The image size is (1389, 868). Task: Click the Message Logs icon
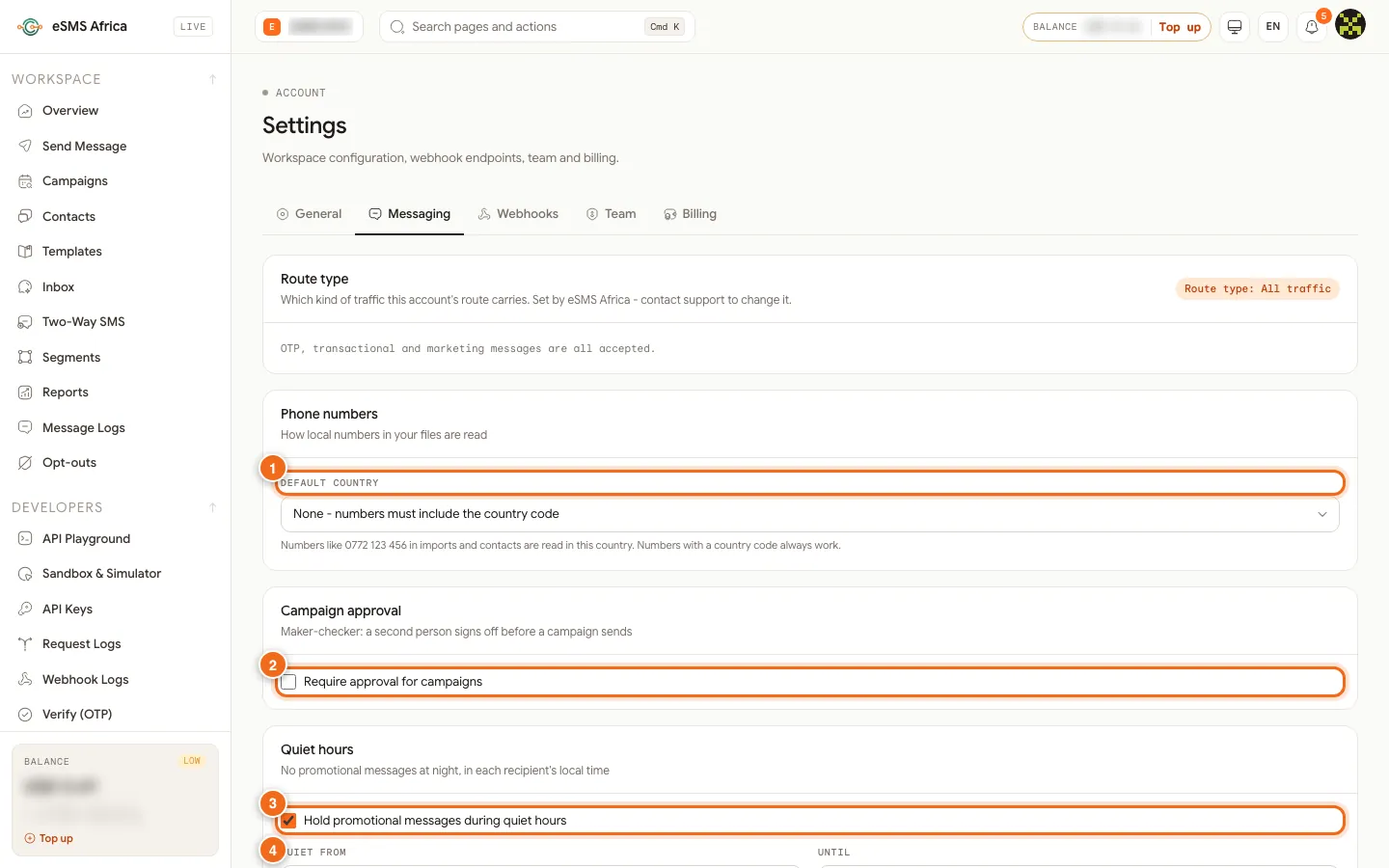click(x=25, y=427)
